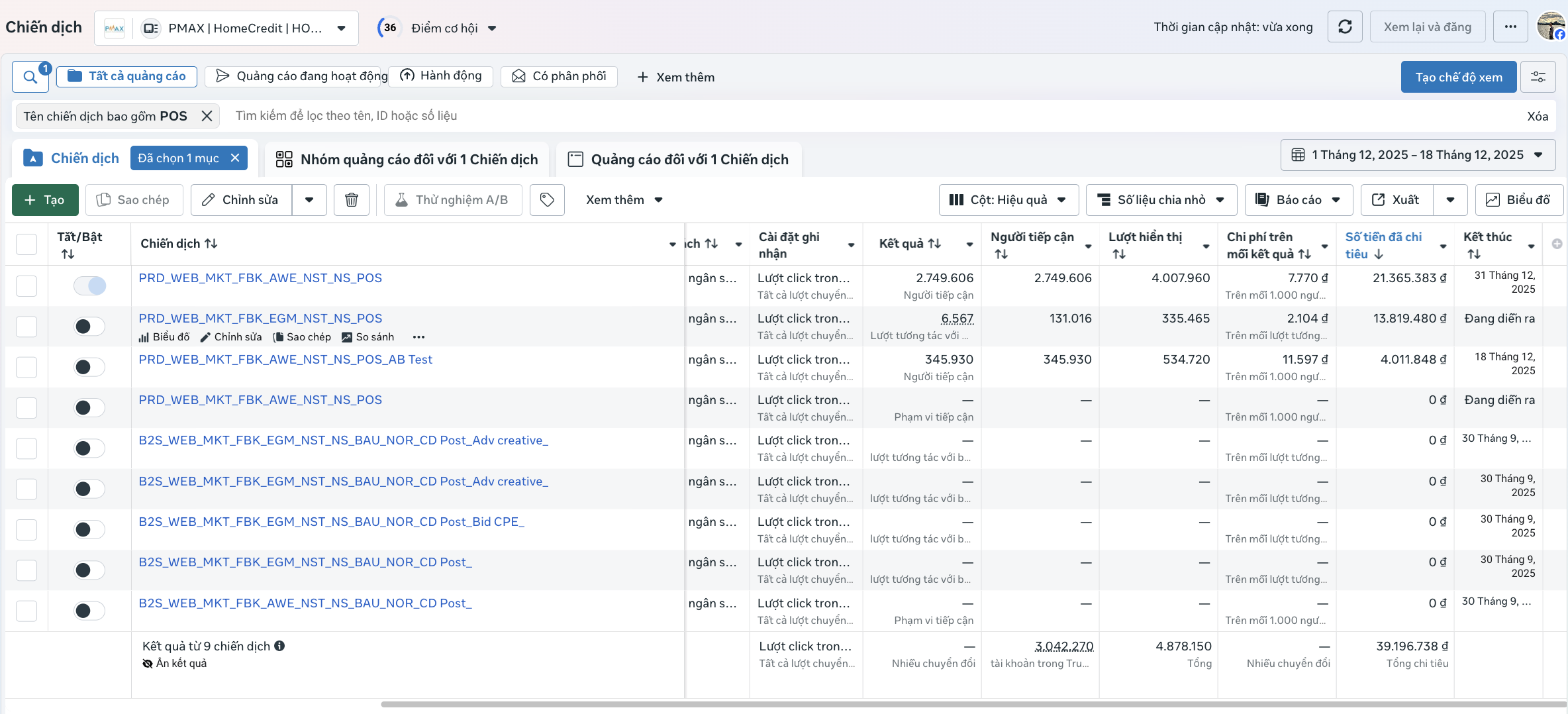The width and height of the screenshot is (1568, 714).
Task: Remove the POS campaign name filter
Action: pyautogui.click(x=207, y=116)
